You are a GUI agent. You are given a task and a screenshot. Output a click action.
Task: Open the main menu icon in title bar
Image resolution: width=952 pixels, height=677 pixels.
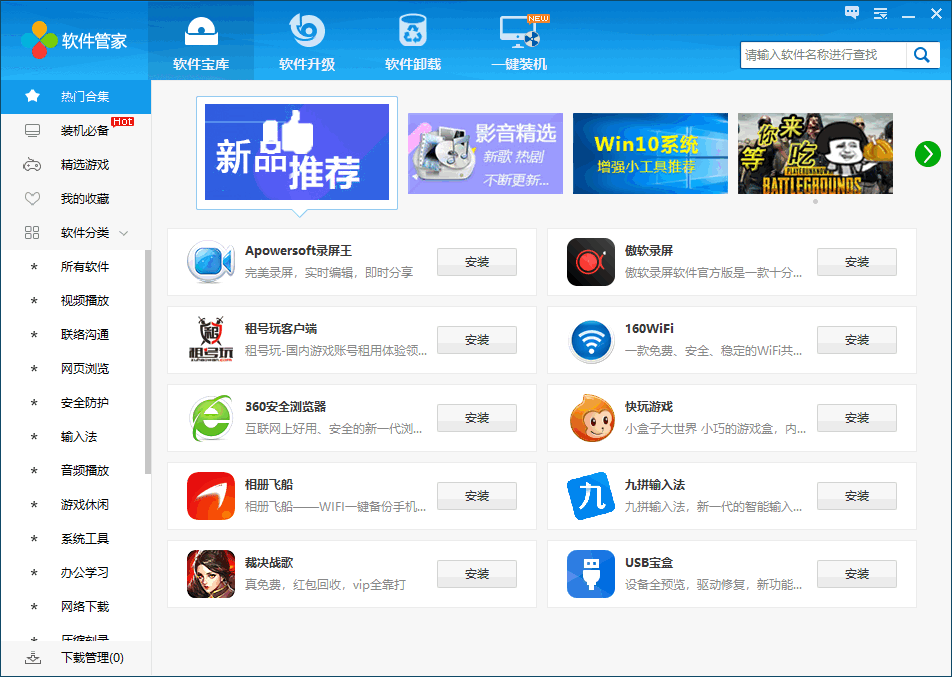click(880, 13)
